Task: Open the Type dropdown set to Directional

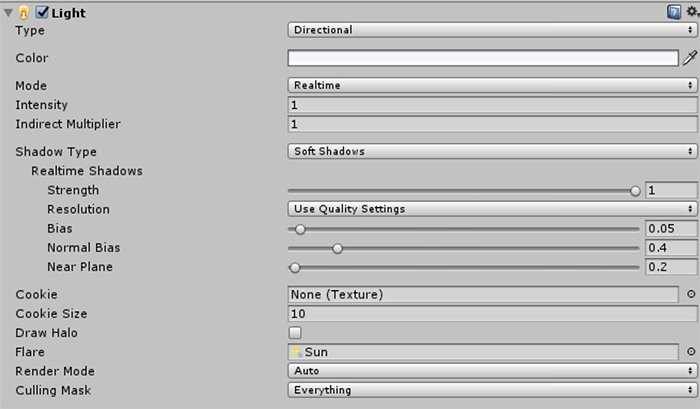Action: coord(492,30)
